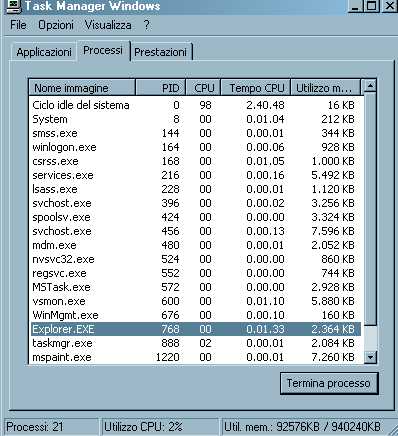Select the System process row
The image size is (398, 436).
[195, 119]
